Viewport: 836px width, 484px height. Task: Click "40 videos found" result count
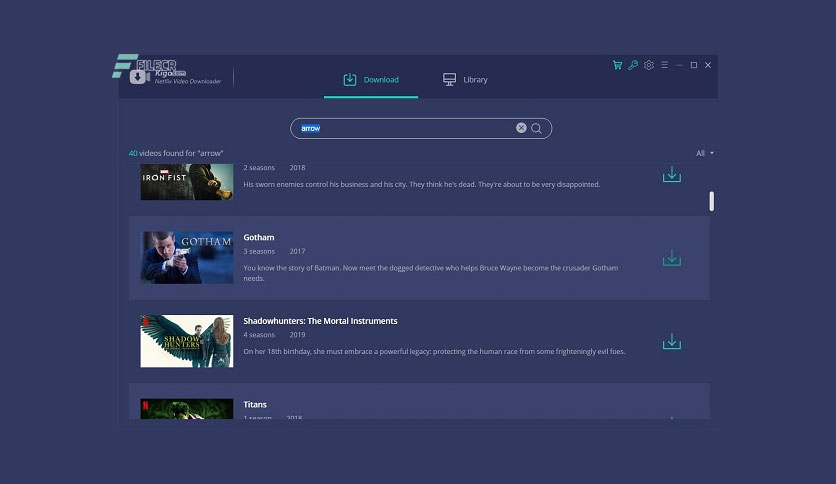tap(176, 154)
